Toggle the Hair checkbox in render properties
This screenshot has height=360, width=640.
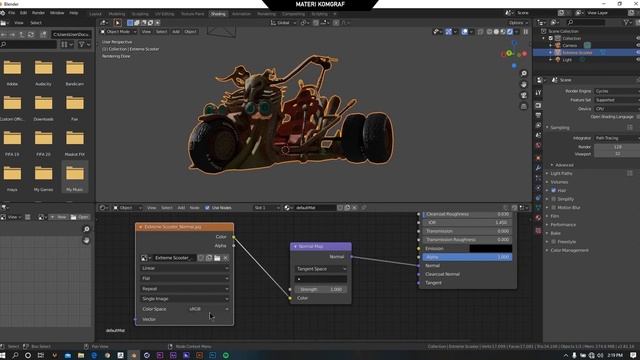pyautogui.click(x=554, y=191)
